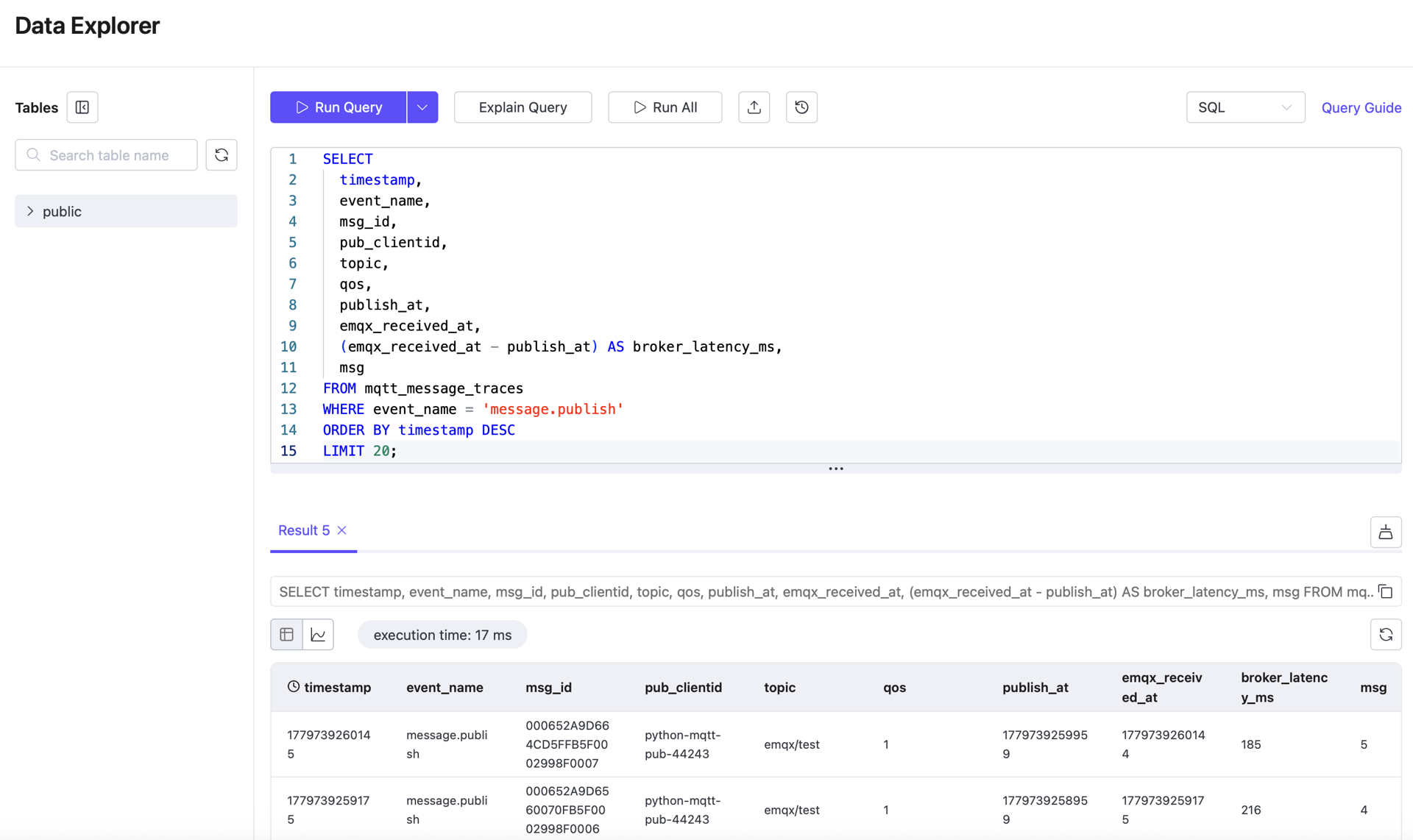
Task: Click the publish_at column header
Action: (x=1035, y=687)
